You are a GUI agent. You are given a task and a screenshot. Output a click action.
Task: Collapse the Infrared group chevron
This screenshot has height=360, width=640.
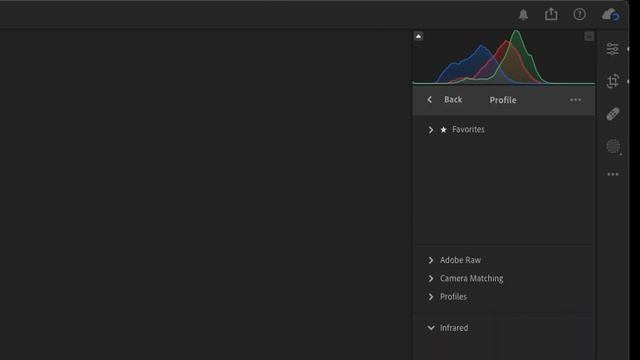431,328
